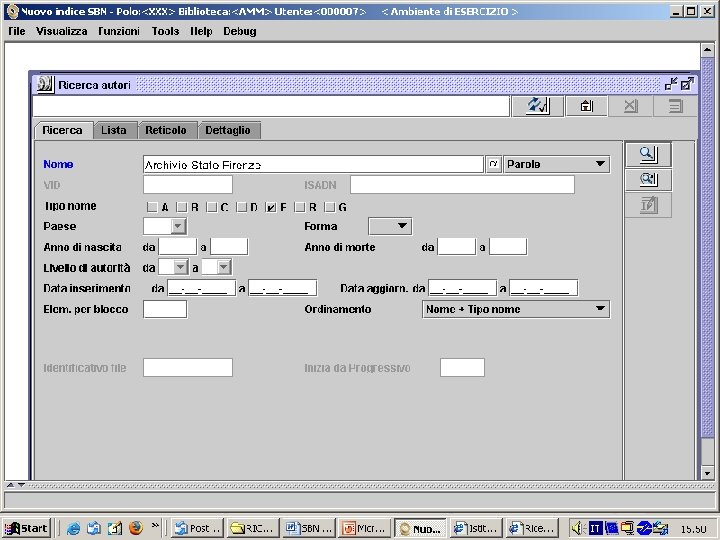Open the Tools menu
Viewport: 720px width, 540px height.
click(x=165, y=31)
